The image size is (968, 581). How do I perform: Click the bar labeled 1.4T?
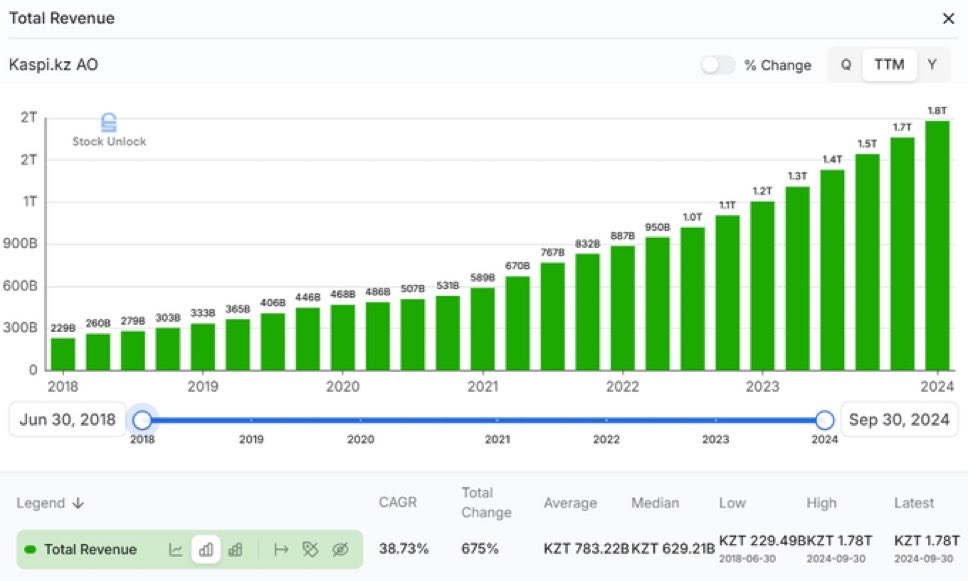pos(832,270)
